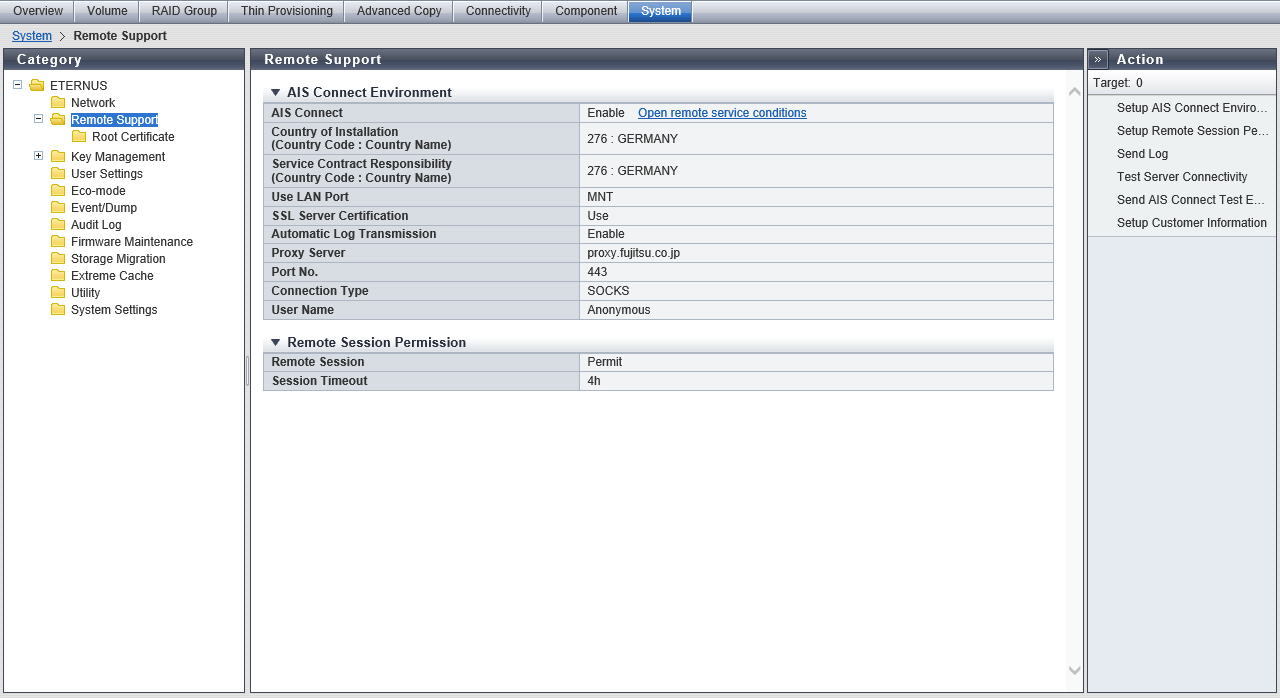Switch to the RAID Group tab
The width and height of the screenshot is (1280, 698).
click(184, 11)
